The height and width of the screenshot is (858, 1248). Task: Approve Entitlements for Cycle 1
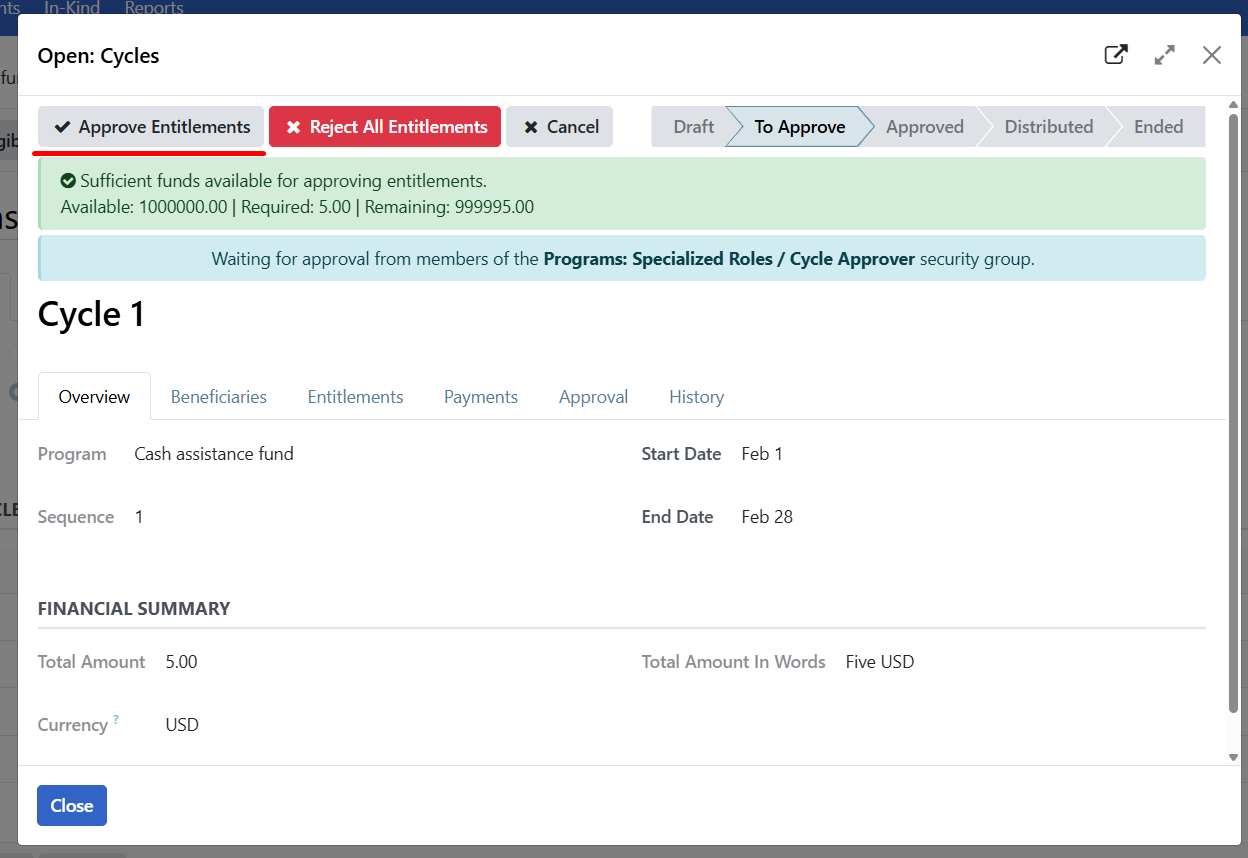[150, 127]
